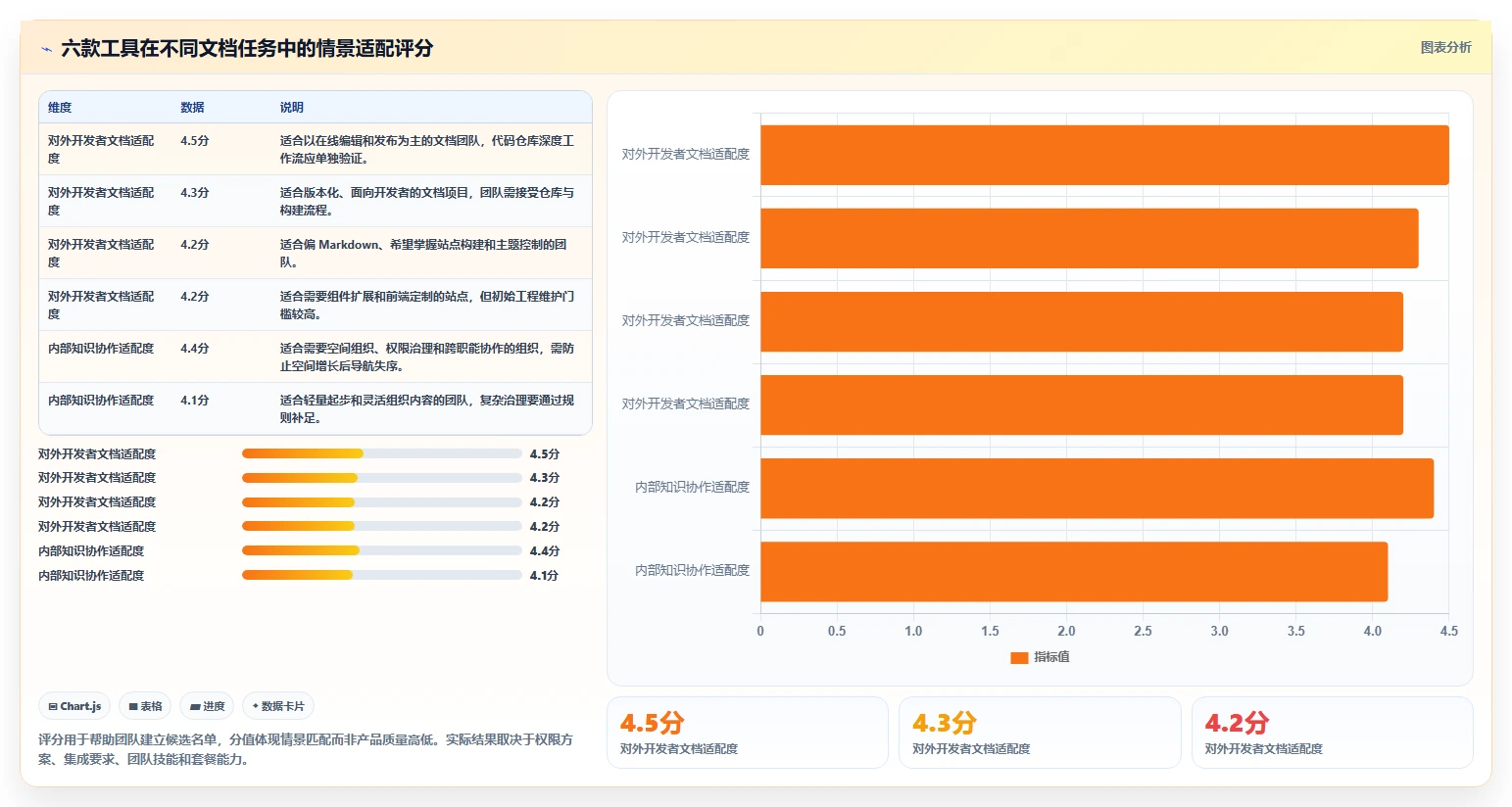Image resolution: width=1512 pixels, height=807 pixels.
Task: Click the x-axis tick label 3.0
Action: [x=1219, y=631]
